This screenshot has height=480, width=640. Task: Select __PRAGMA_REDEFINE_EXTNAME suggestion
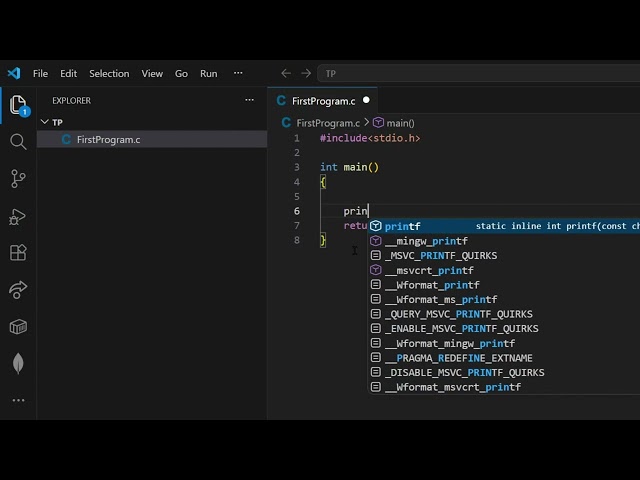pyautogui.click(x=504, y=358)
